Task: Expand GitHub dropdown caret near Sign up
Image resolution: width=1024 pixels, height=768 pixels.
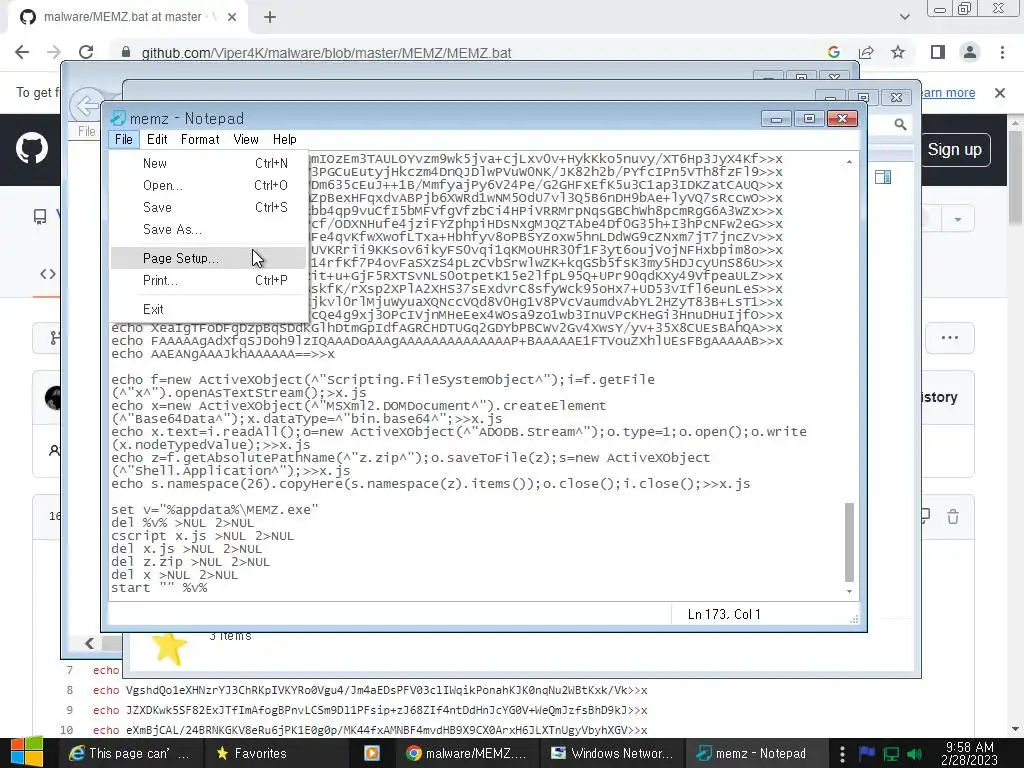Action: point(958,219)
